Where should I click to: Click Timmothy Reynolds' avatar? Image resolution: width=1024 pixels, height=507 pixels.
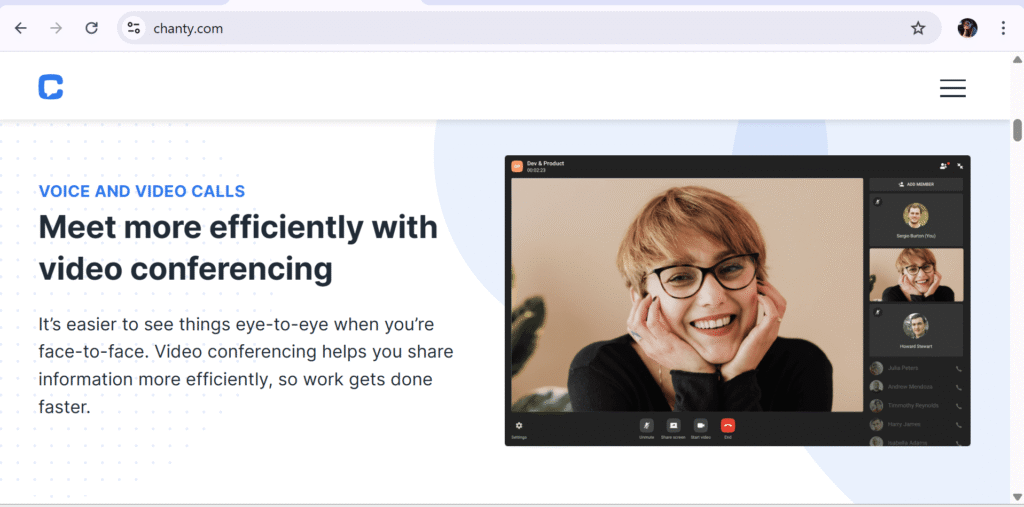(x=876, y=406)
